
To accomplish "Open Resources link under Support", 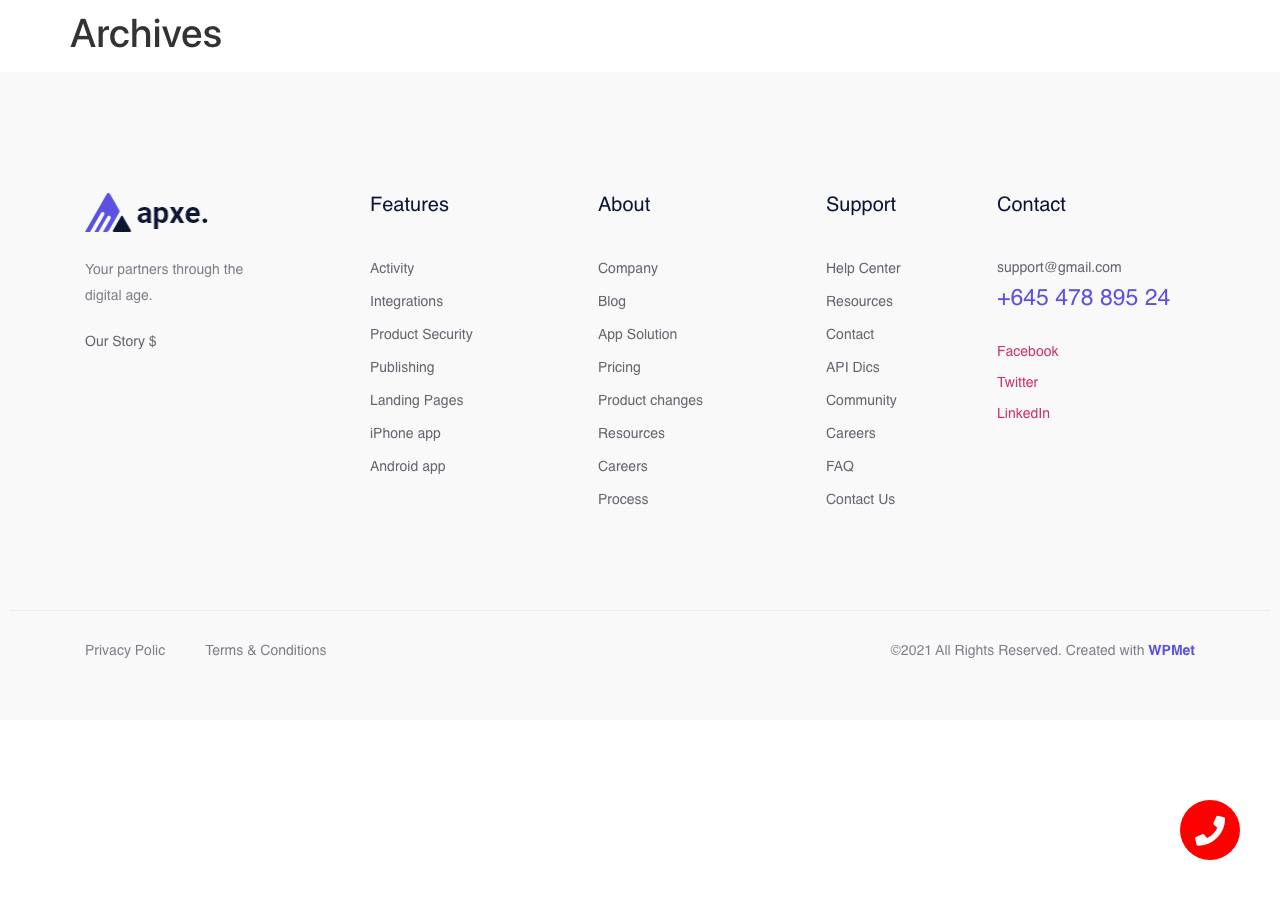I will pyautogui.click(x=859, y=301).
